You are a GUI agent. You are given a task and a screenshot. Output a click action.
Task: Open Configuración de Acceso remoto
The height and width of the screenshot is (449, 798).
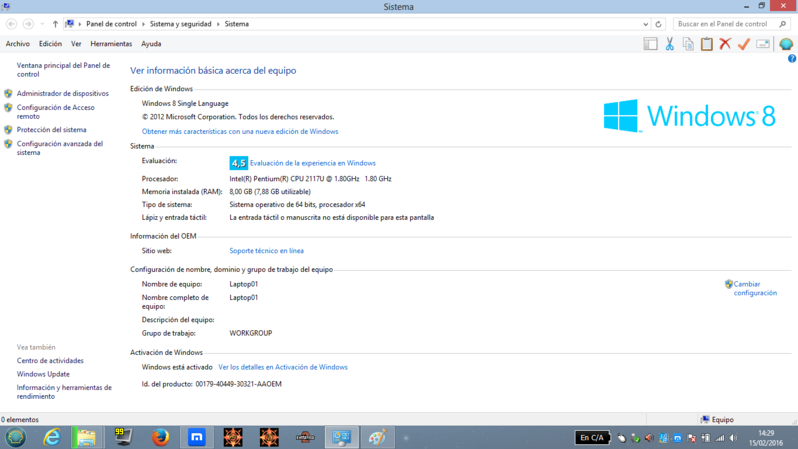pos(55,112)
